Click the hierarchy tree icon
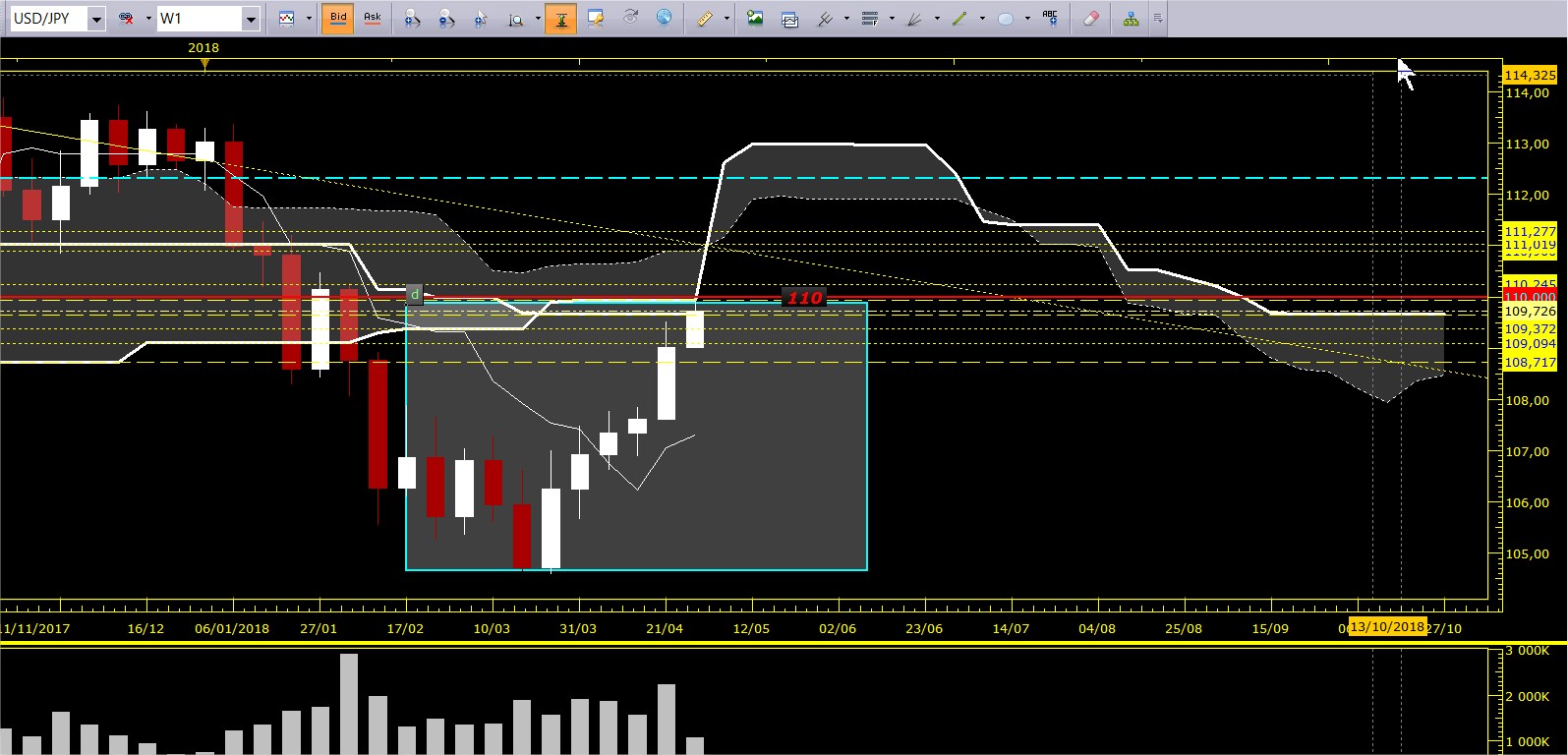The width and height of the screenshot is (1568, 755). pyautogui.click(x=1131, y=19)
